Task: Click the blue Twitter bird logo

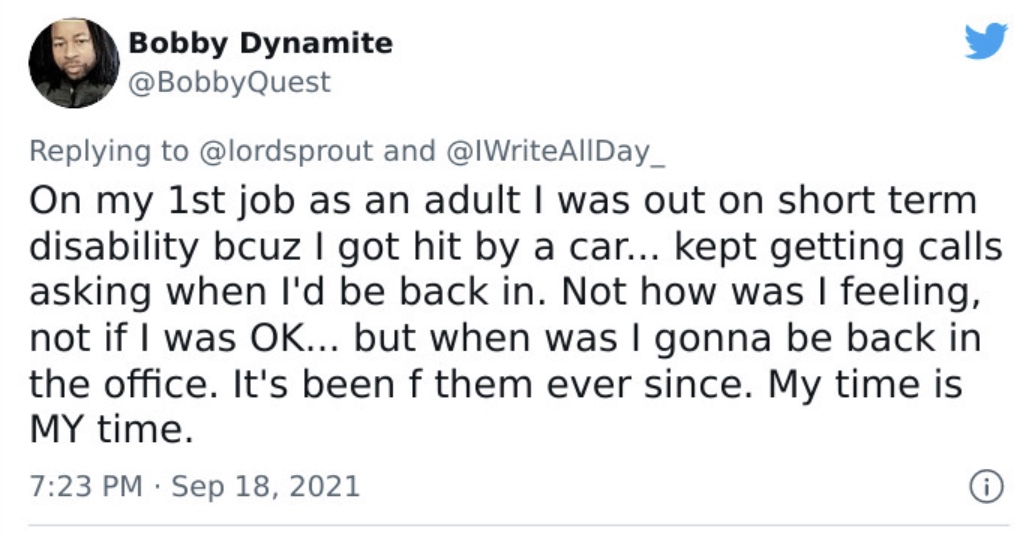Action: pyautogui.click(x=986, y=41)
